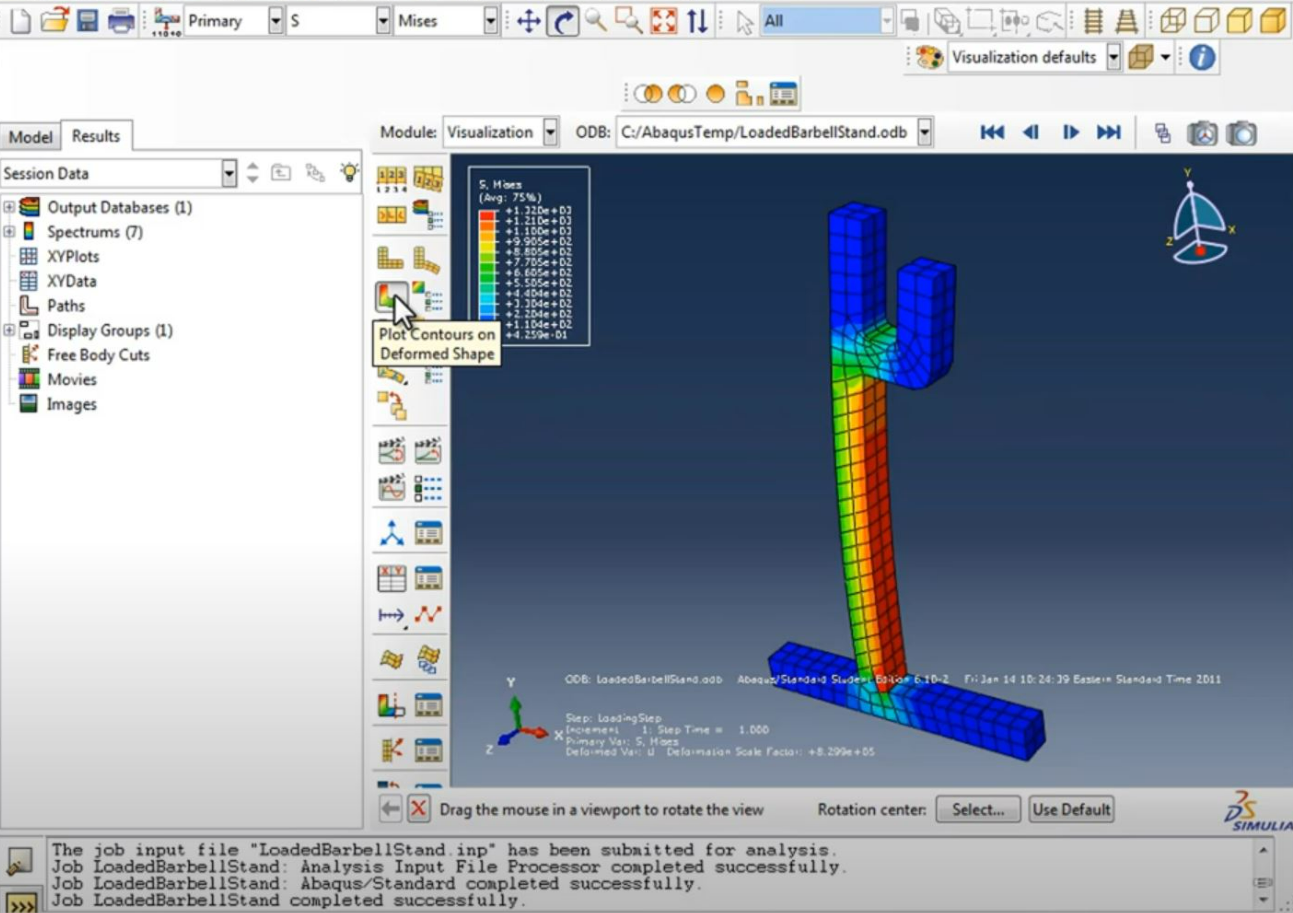This screenshot has width=1293, height=913.
Task: Switch to the Results tab
Action: 96,136
